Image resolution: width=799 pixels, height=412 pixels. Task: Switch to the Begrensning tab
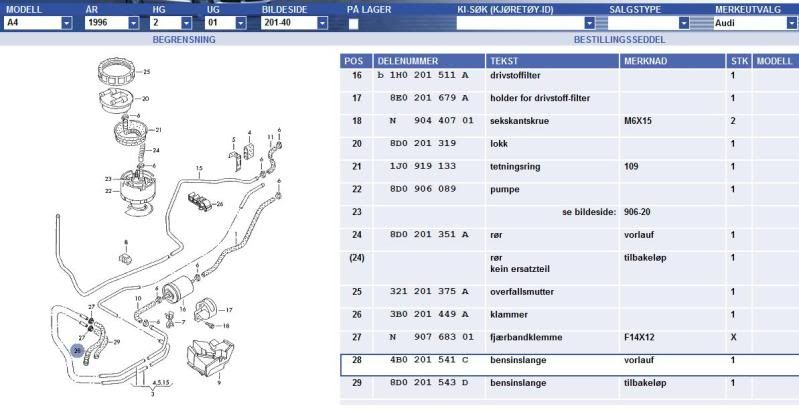[183, 40]
